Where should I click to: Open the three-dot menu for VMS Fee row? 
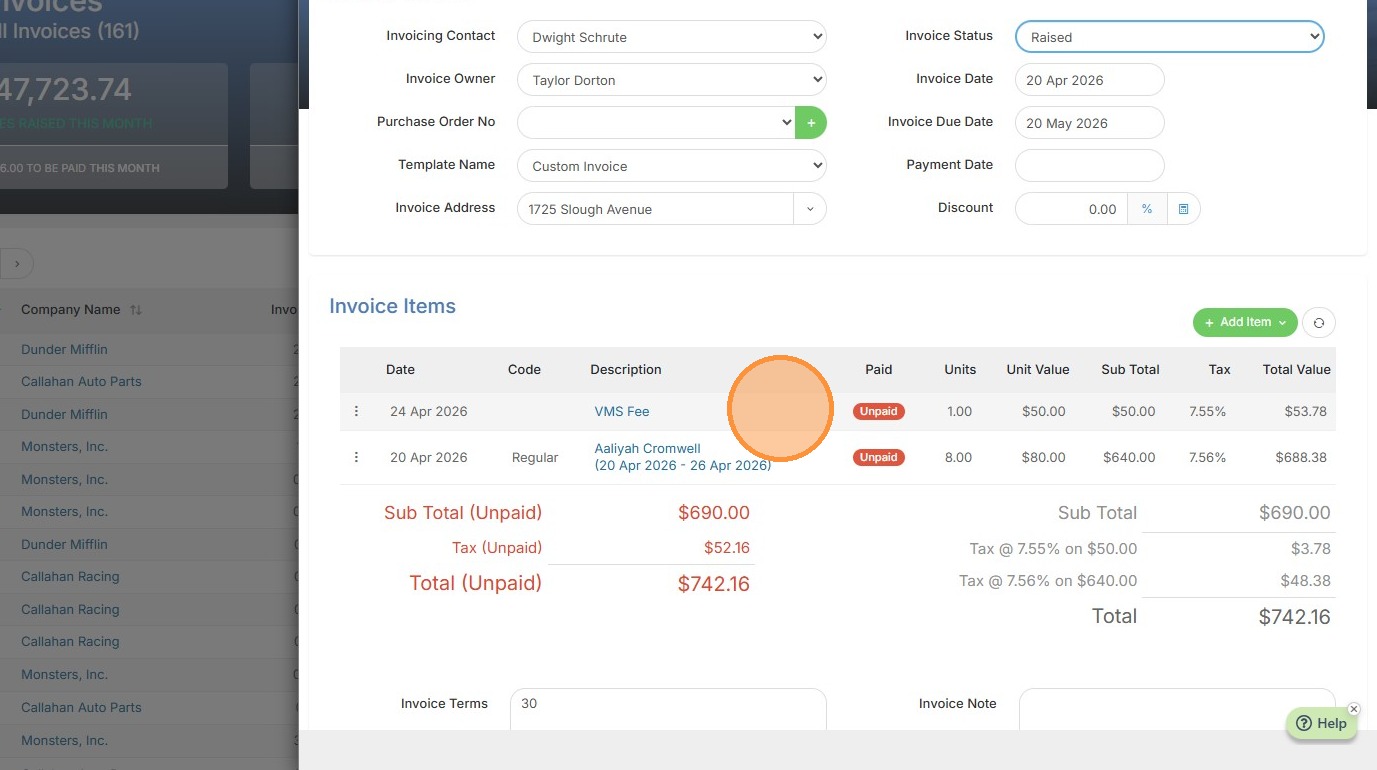(x=356, y=411)
